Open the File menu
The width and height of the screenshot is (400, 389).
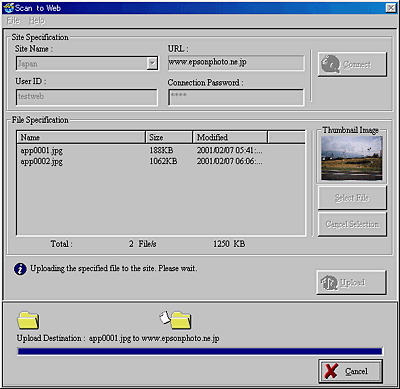[x=14, y=21]
